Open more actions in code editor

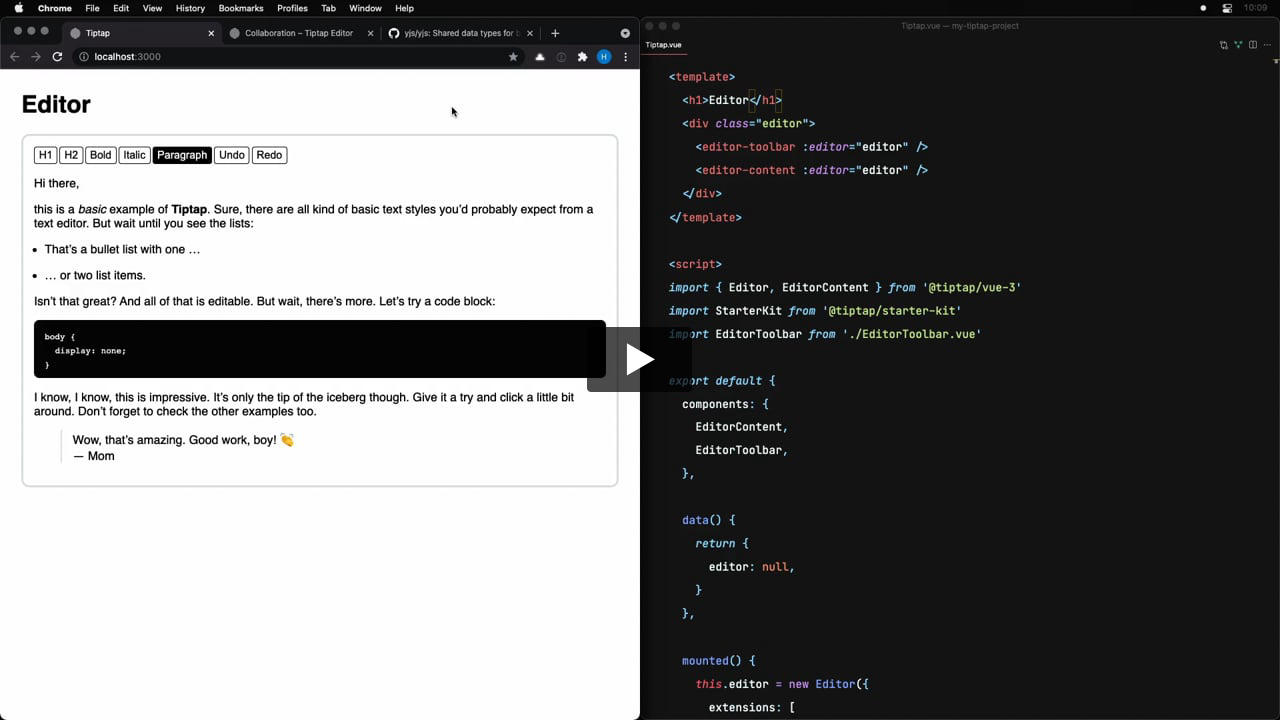coord(1266,45)
